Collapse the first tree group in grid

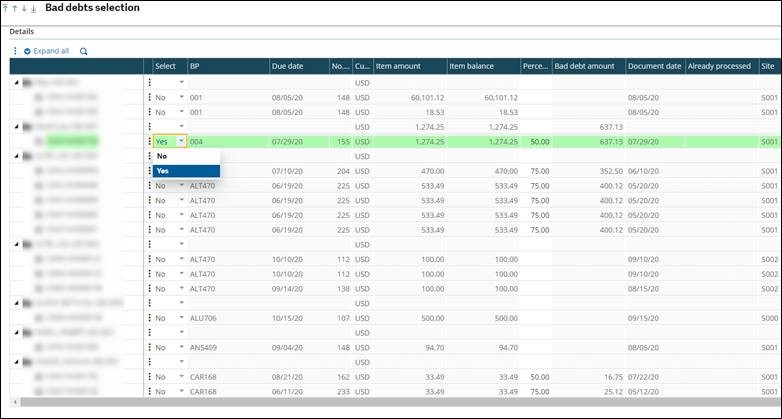coord(15,82)
